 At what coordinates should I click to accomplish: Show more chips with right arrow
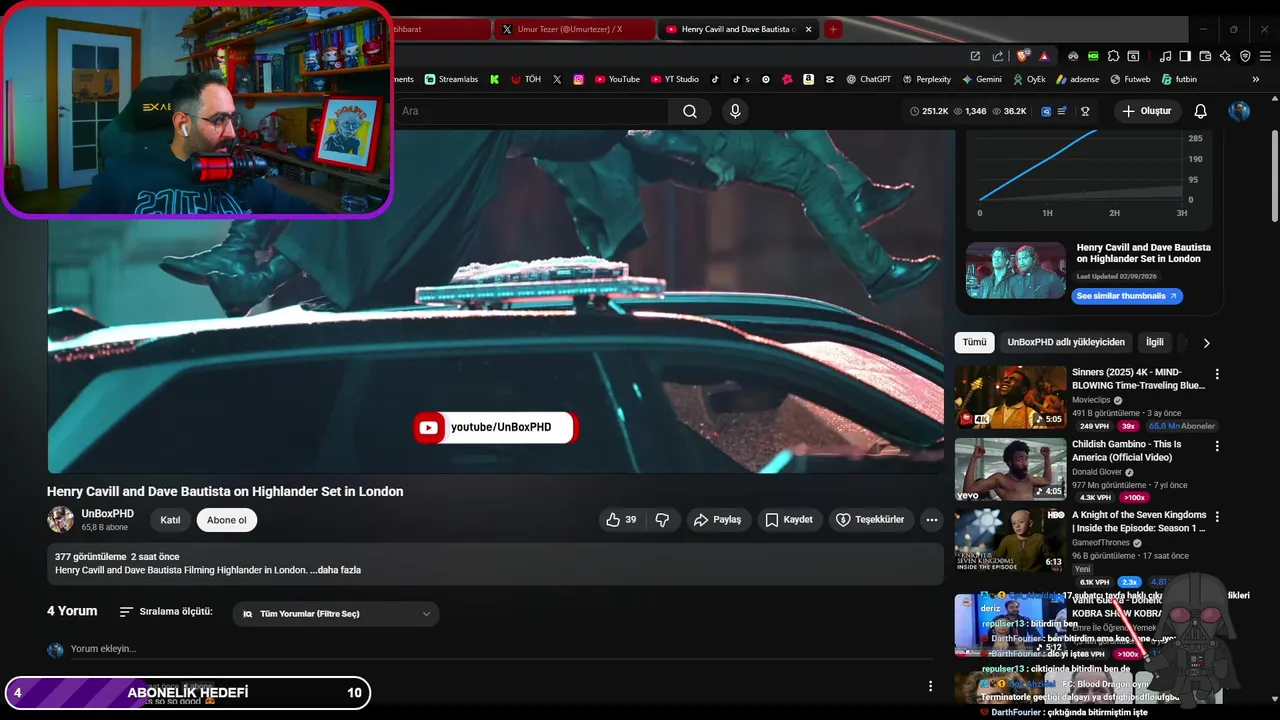pos(1206,343)
